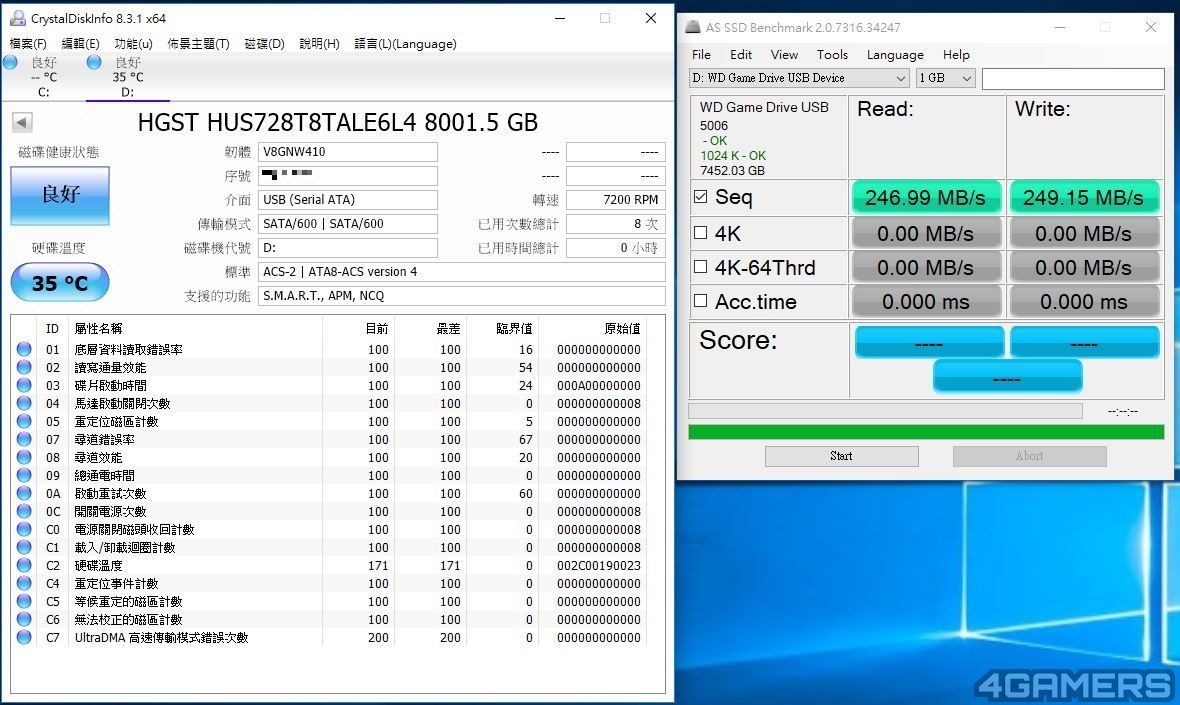Open the 檔案(F) menu in CrystalDiskInfo
The width and height of the screenshot is (1180, 705).
[28, 44]
